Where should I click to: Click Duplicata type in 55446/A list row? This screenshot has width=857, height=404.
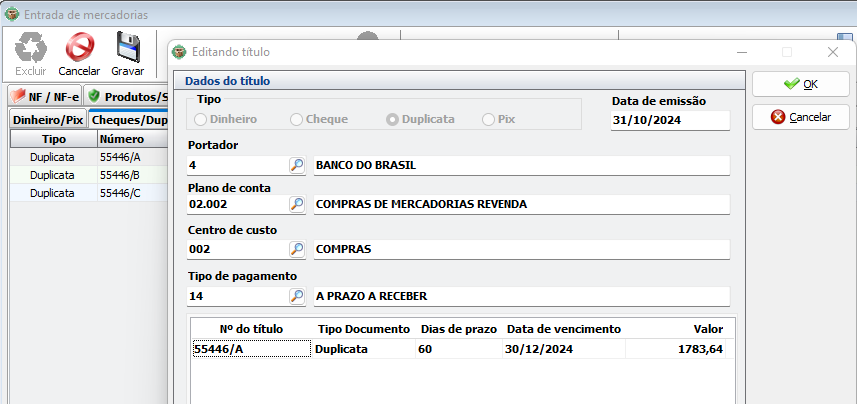click(x=52, y=157)
